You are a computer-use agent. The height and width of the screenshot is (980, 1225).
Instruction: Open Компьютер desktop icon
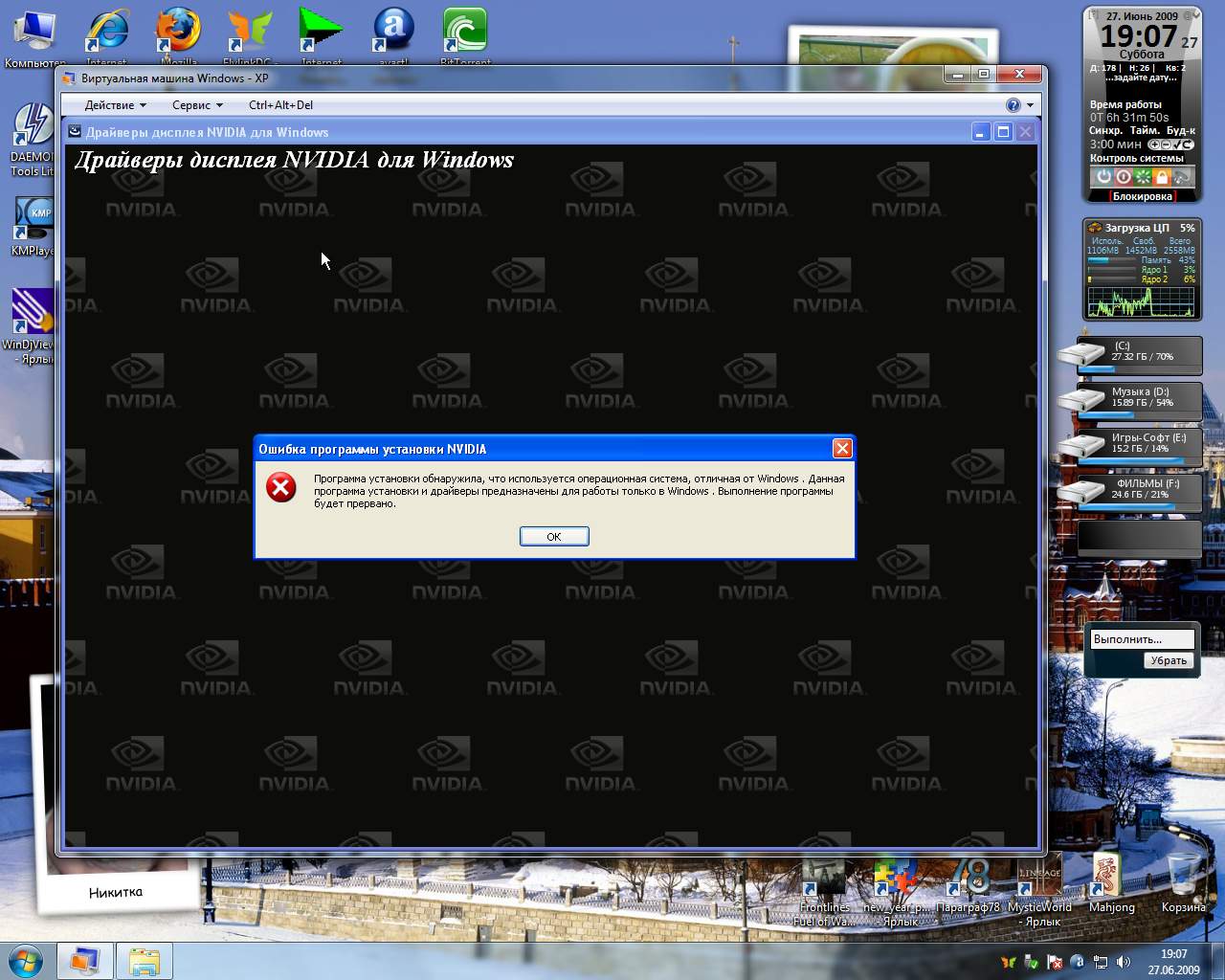click(35, 38)
